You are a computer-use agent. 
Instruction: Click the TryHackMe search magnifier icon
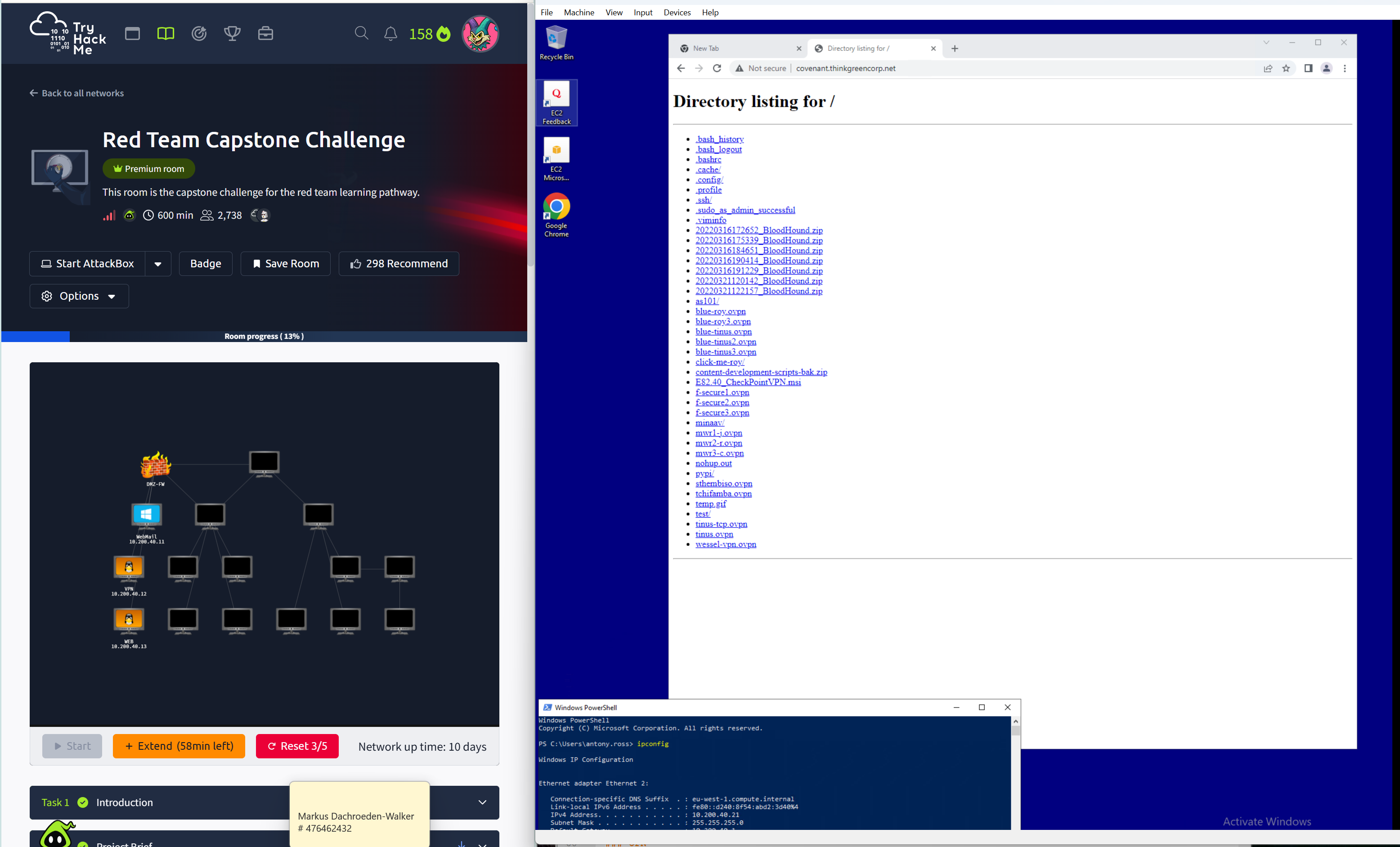[x=361, y=34]
